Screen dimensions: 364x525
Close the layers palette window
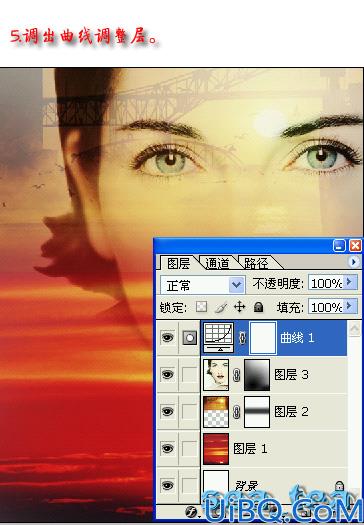pyautogui.click(x=355, y=246)
